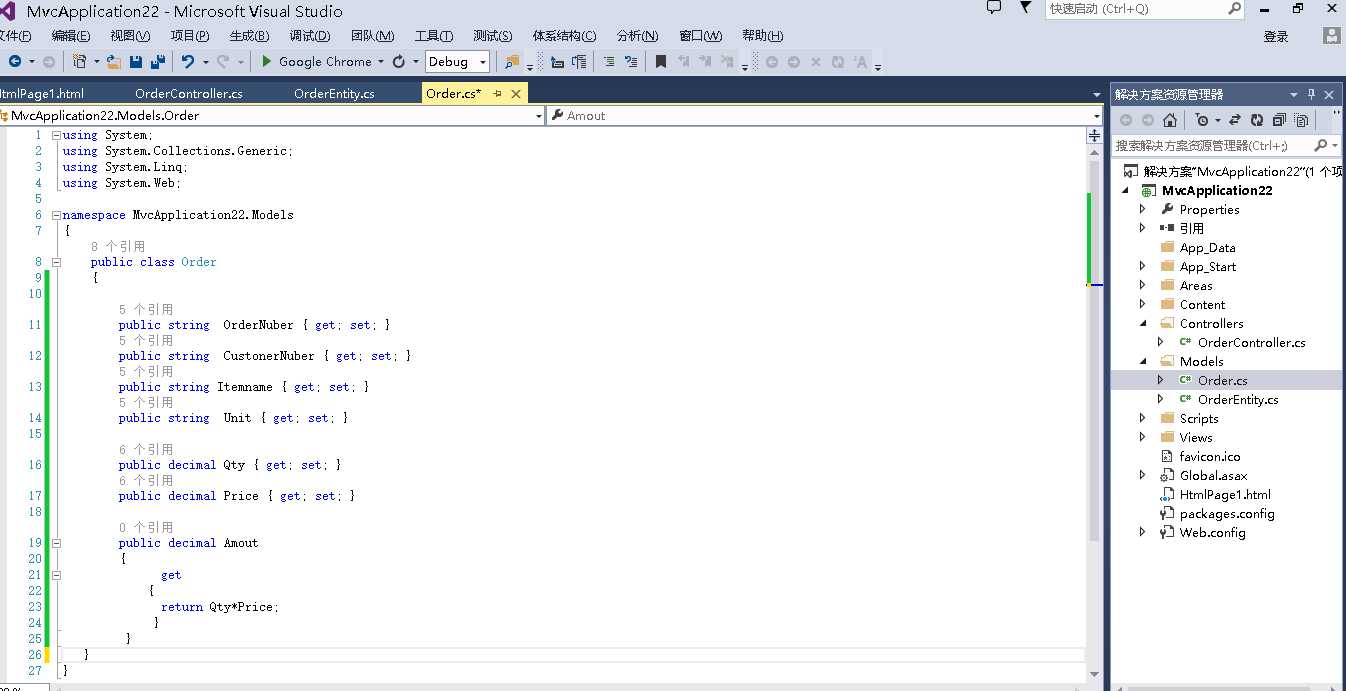Viewport: 1346px width, 691px height.
Task: Start debugging with the green play icon
Action: pyautogui.click(x=267, y=62)
